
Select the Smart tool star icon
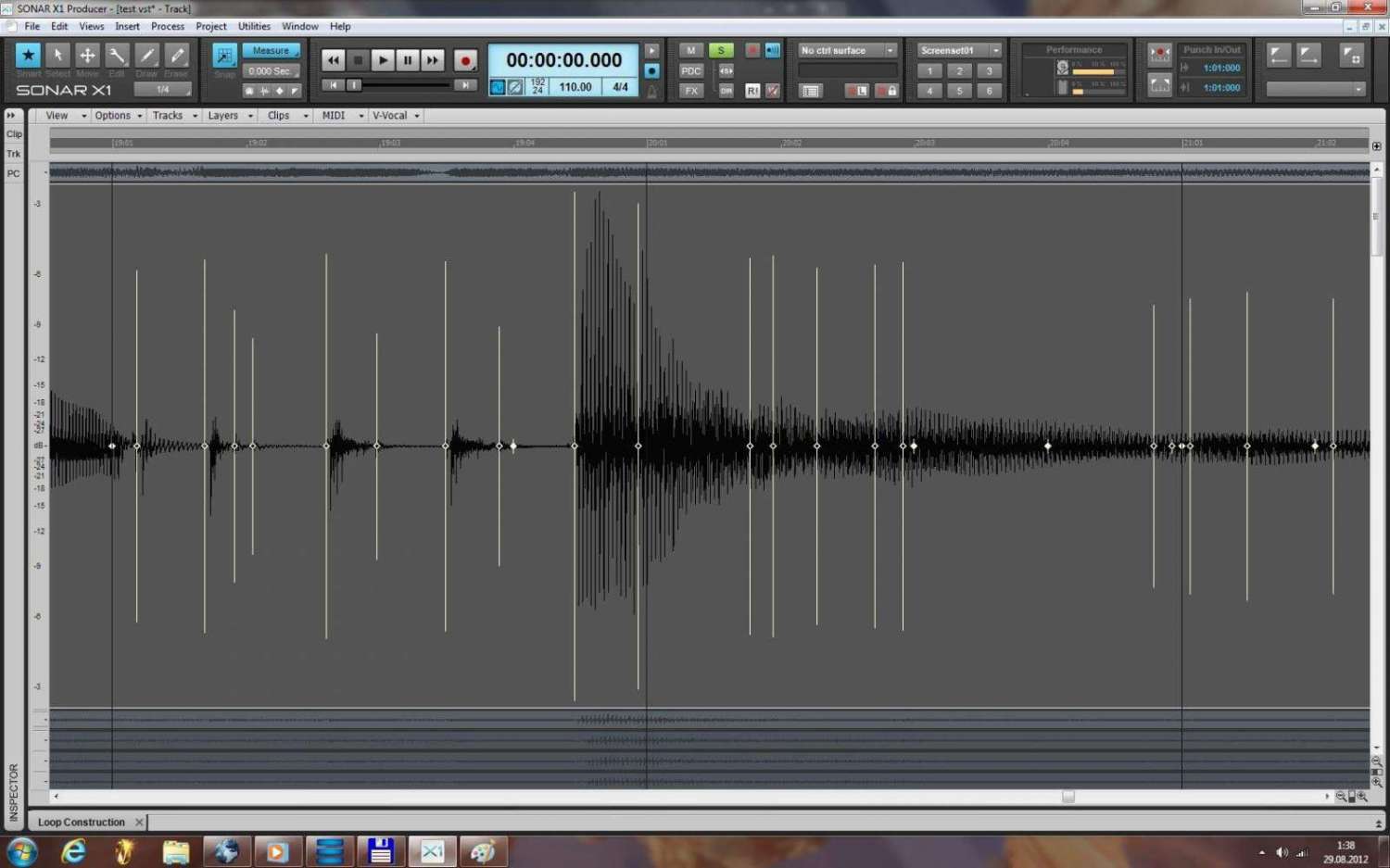[x=28, y=56]
